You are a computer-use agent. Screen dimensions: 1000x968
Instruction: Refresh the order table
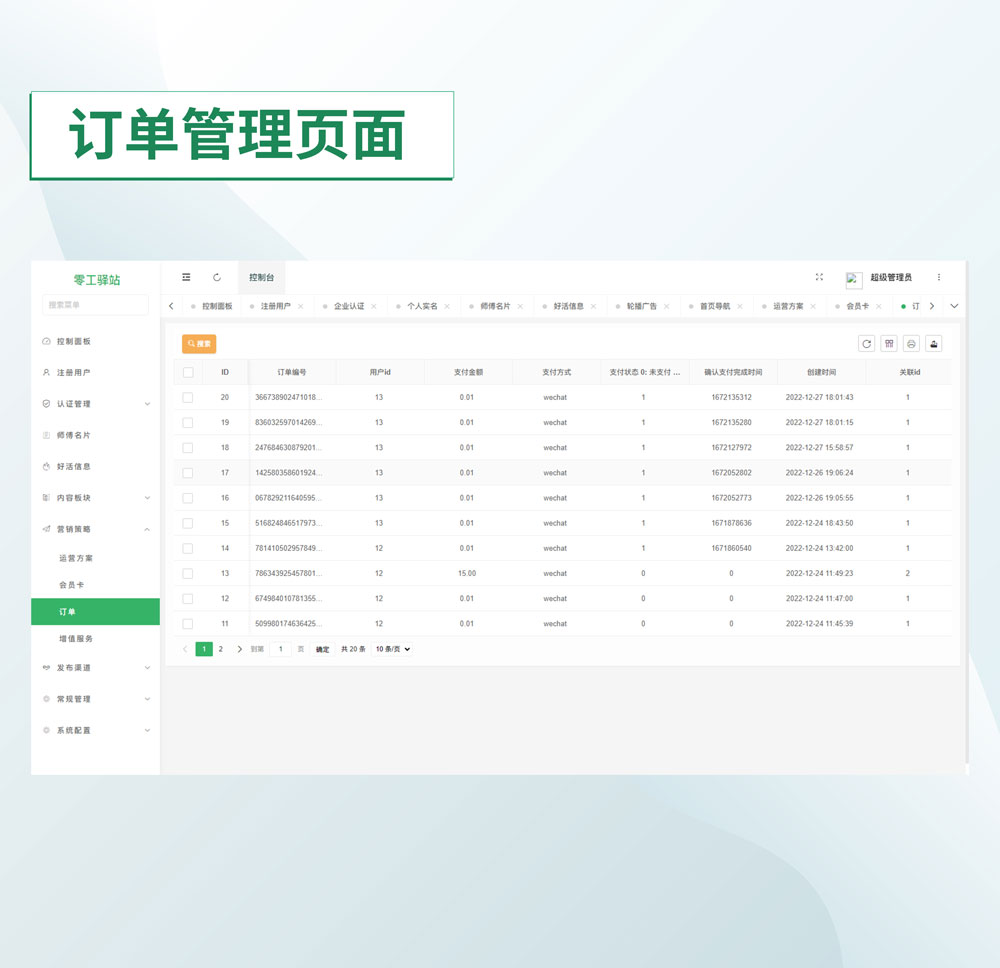pos(866,344)
